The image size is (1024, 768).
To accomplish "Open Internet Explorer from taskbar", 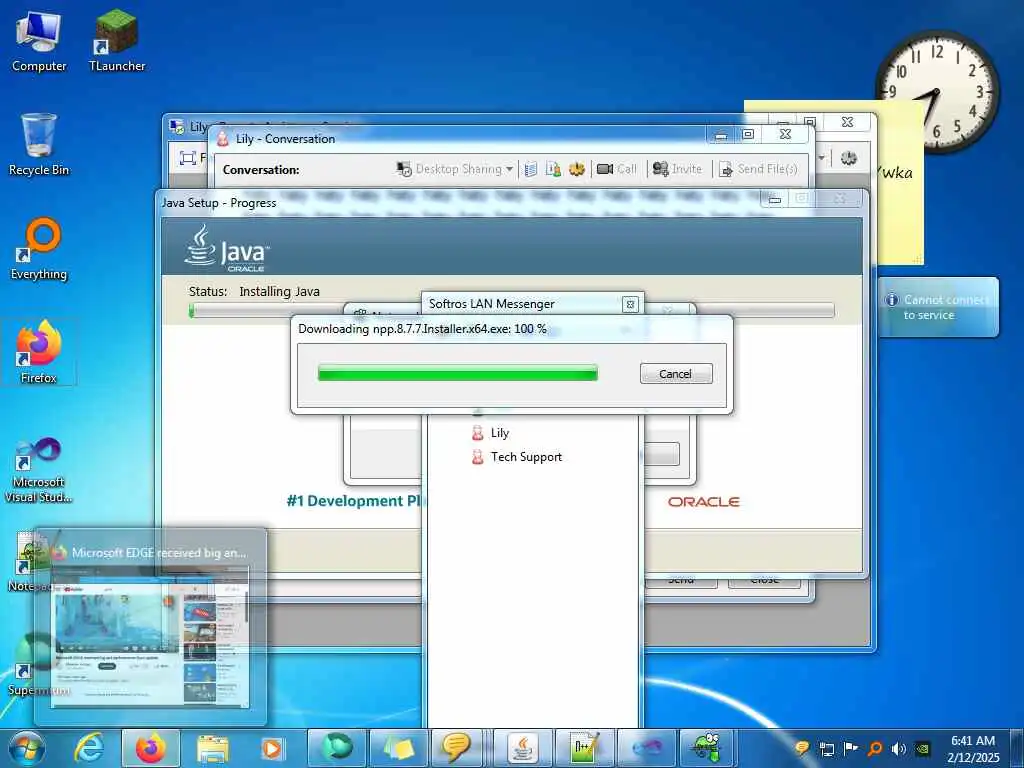I will [88, 748].
